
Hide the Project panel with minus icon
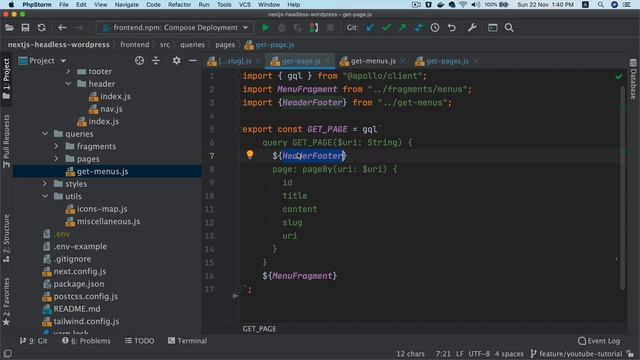click(193, 61)
